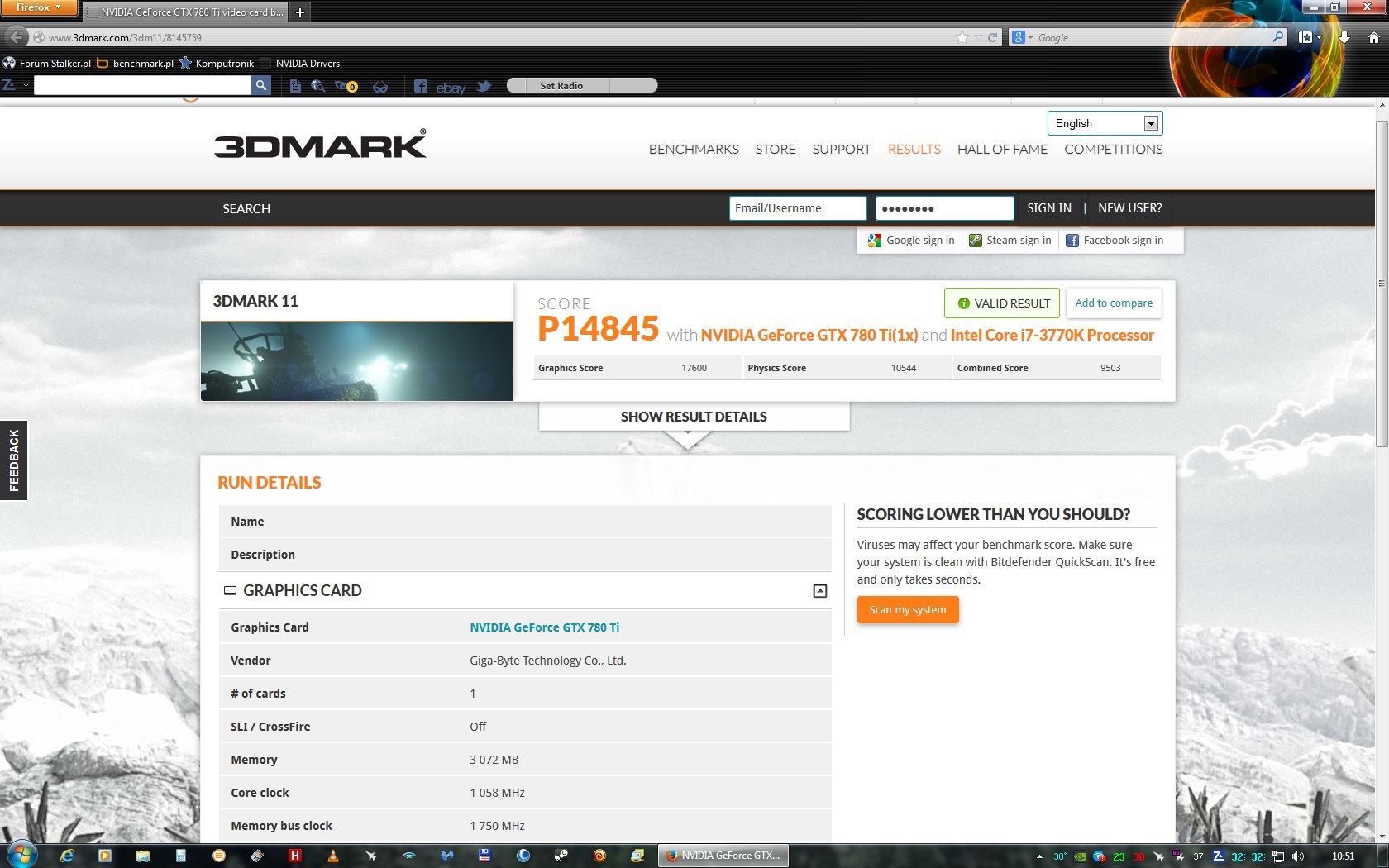Open Hall of Fame
Viewport: 1389px width, 868px height.
click(1002, 150)
